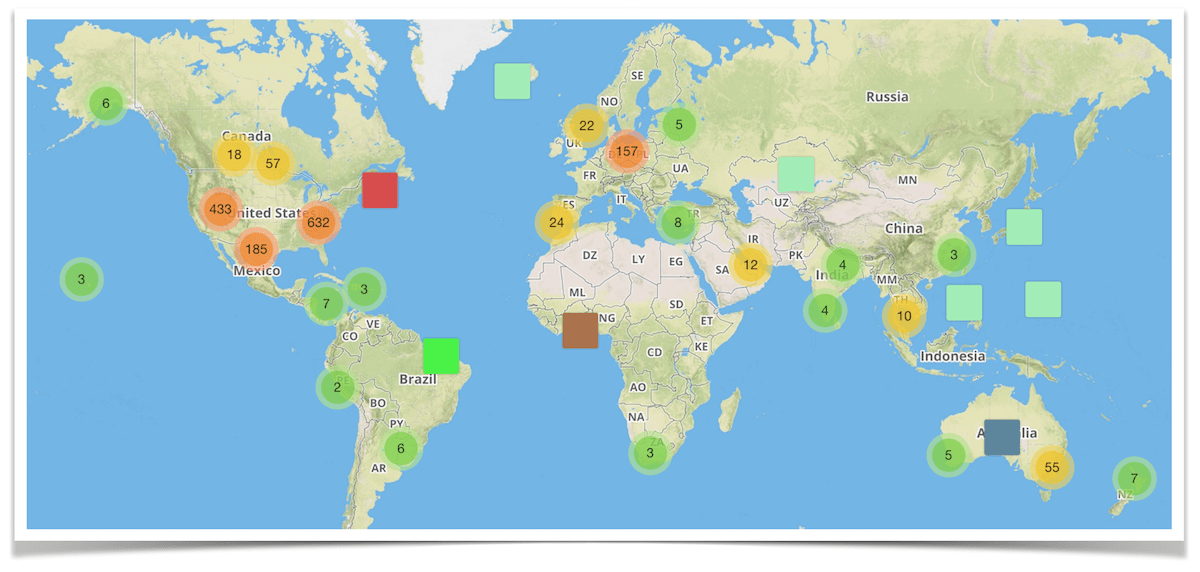
Task: Open the 18 cluster in western Canada
Action: (234, 155)
